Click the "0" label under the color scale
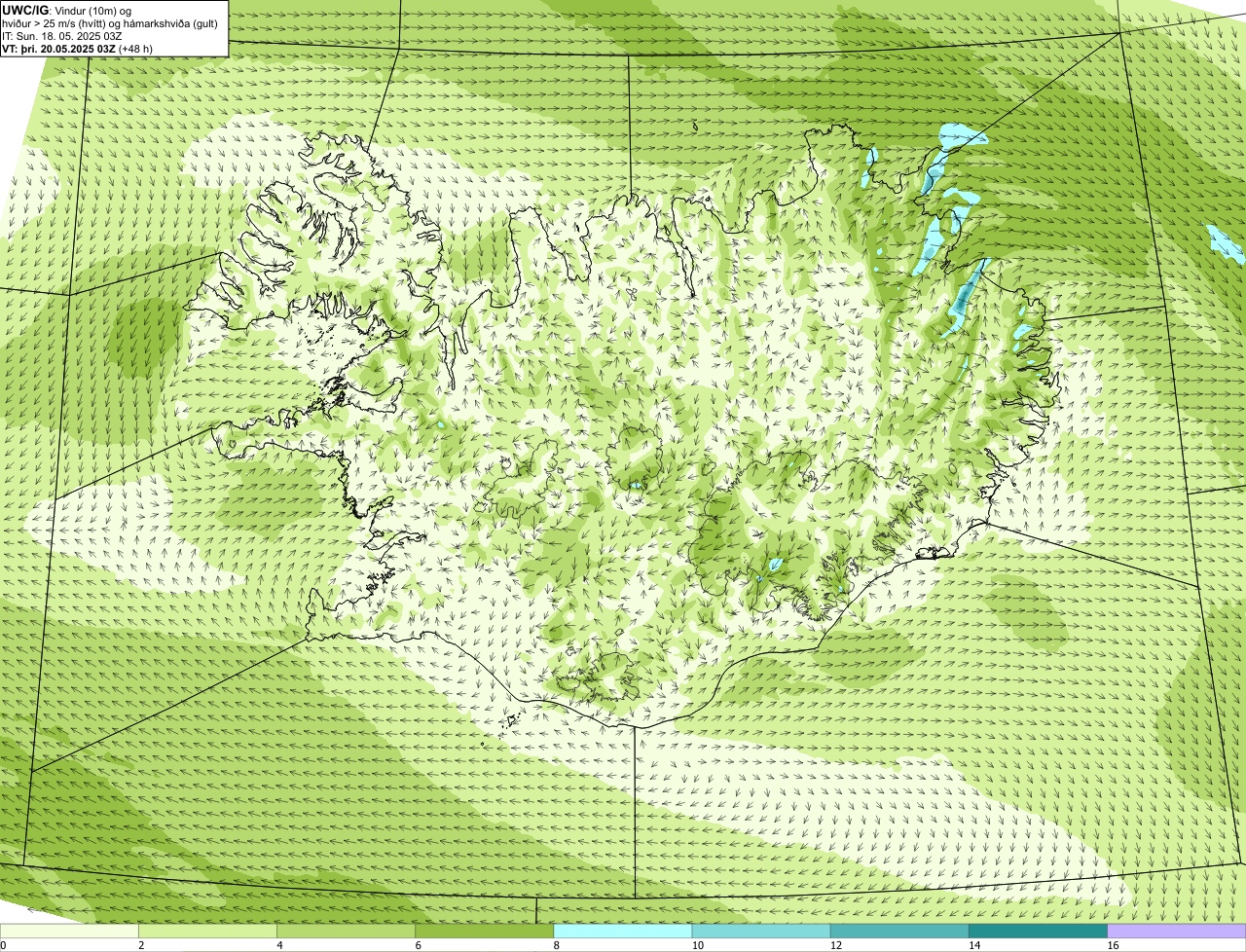 tap(3, 945)
